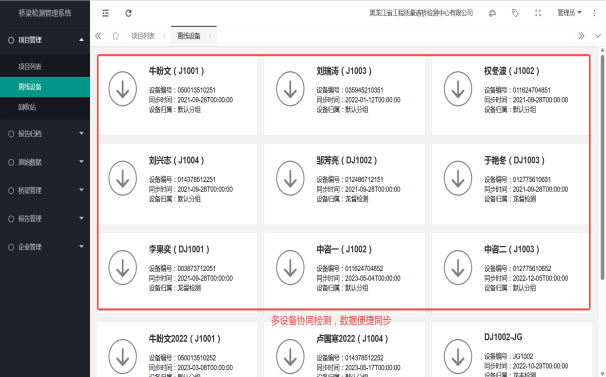
Task: Click the refresh icon in top bar
Action: [128, 13]
